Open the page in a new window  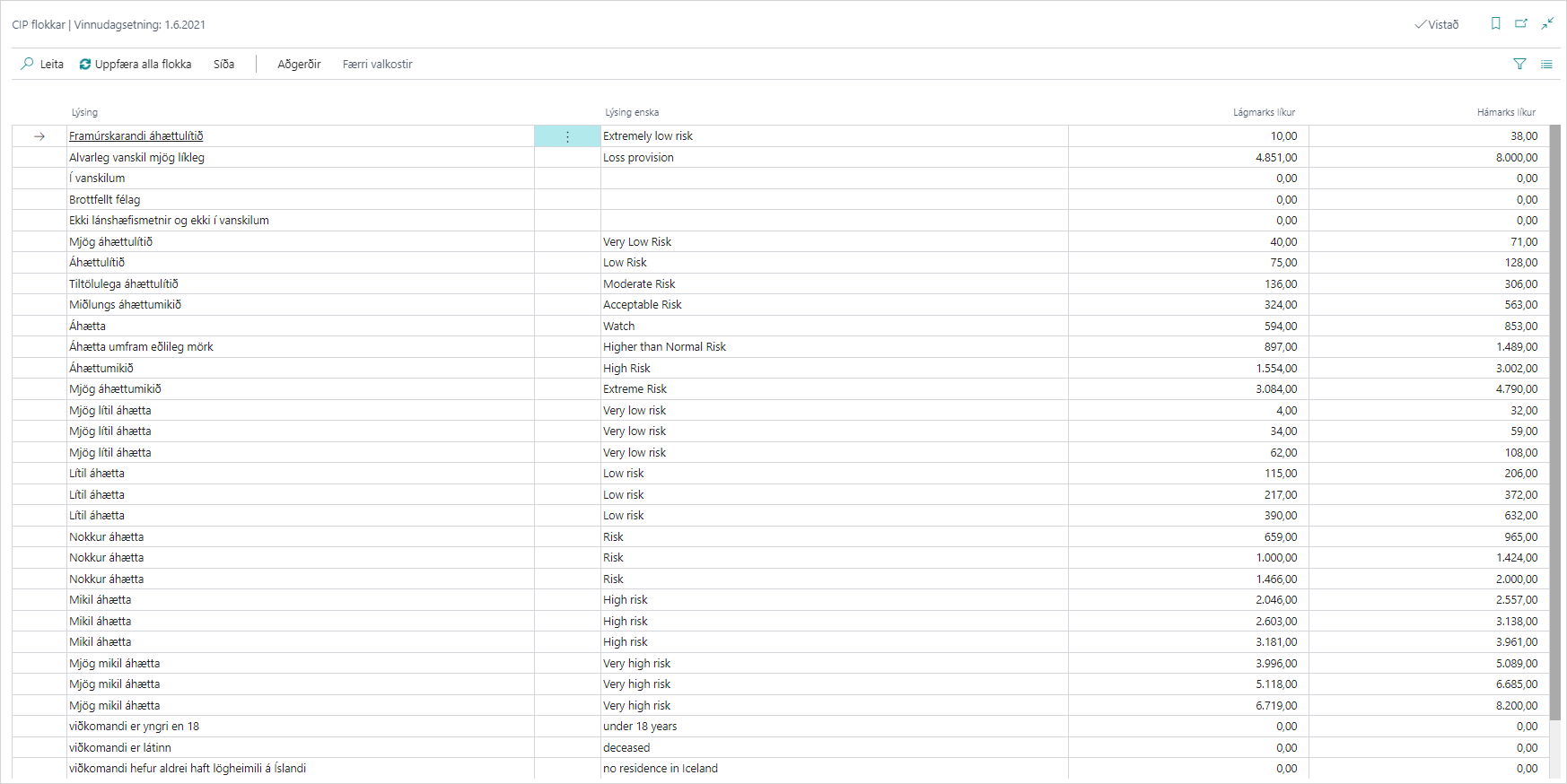coord(1521,24)
